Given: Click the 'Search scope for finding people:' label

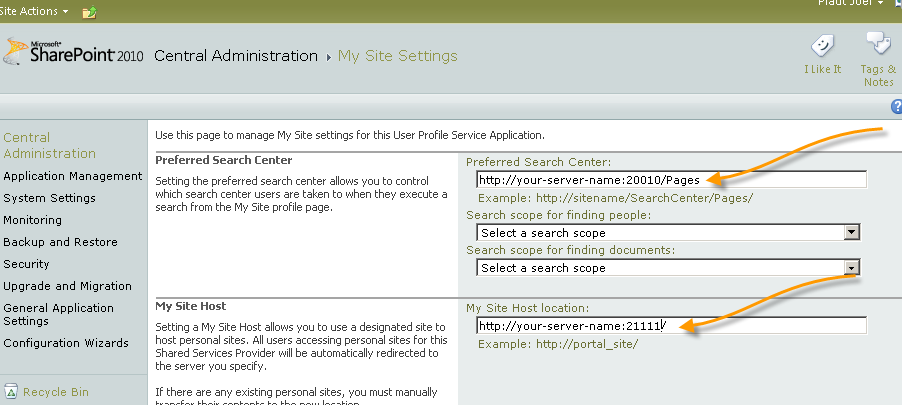Looking at the screenshot, I should click(559, 215).
